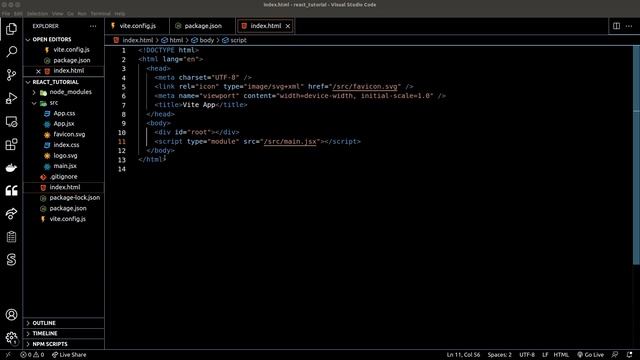This screenshot has height=360, width=640.
Task: Open logo.svg in the file tree
Action: (x=64, y=156)
